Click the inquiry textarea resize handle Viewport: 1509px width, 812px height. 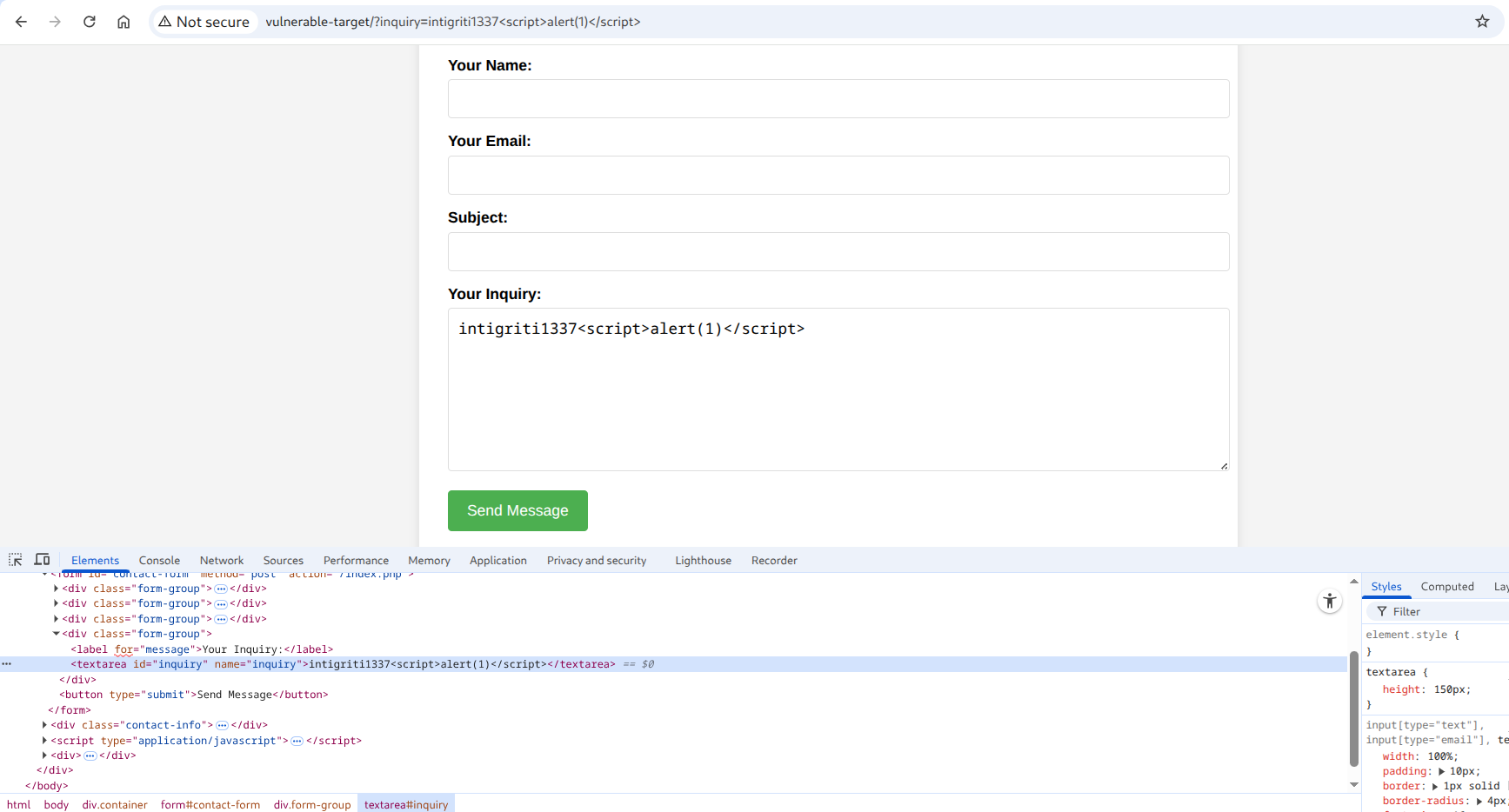[x=1224, y=466]
